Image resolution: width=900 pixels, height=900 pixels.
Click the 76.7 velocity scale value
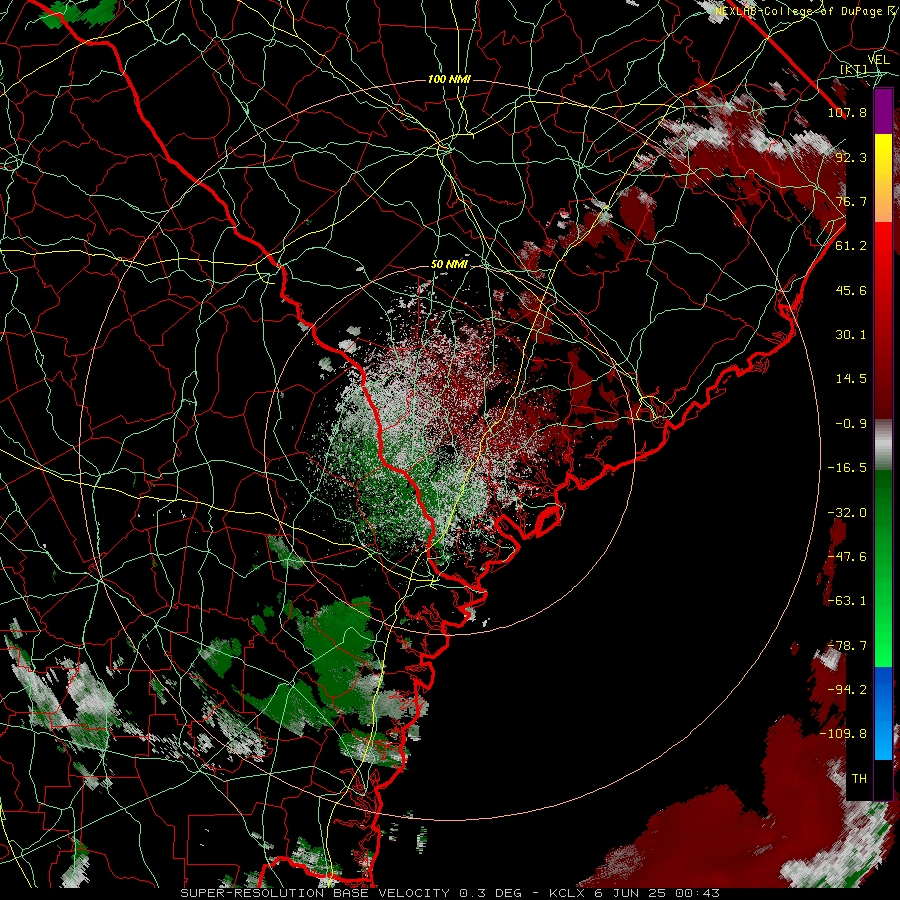(x=851, y=201)
